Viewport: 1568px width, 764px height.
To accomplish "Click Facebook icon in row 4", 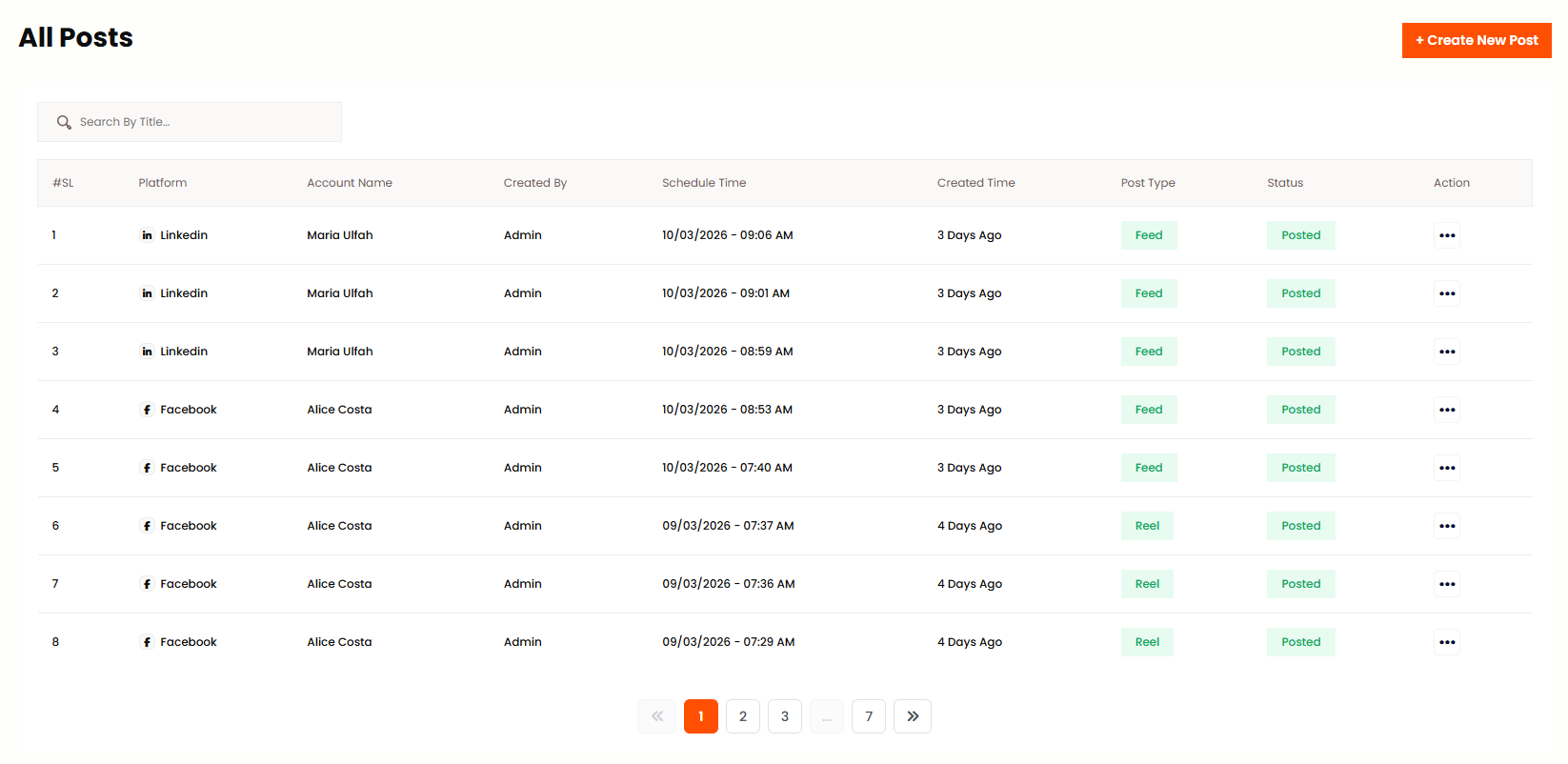I will (x=147, y=410).
